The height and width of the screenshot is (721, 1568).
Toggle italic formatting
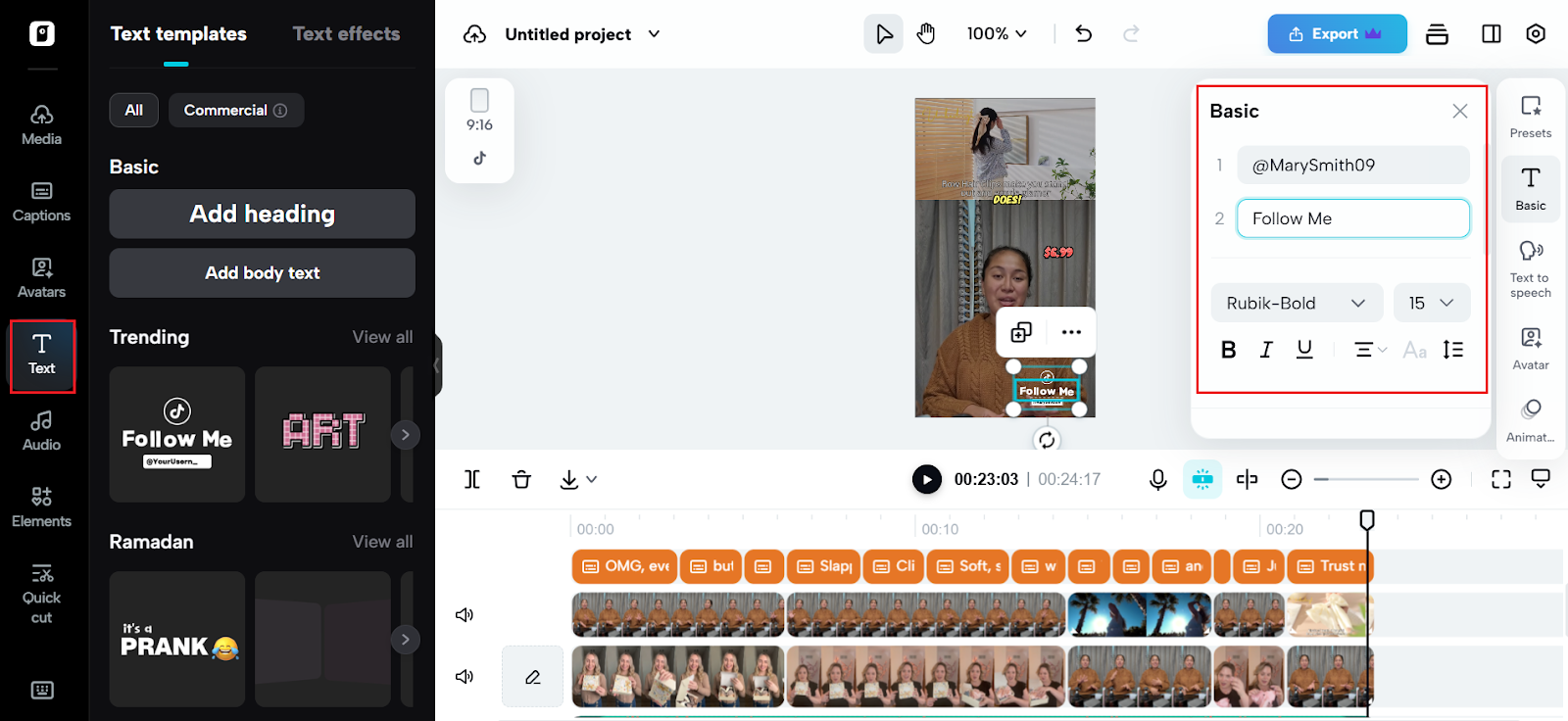[1266, 350]
